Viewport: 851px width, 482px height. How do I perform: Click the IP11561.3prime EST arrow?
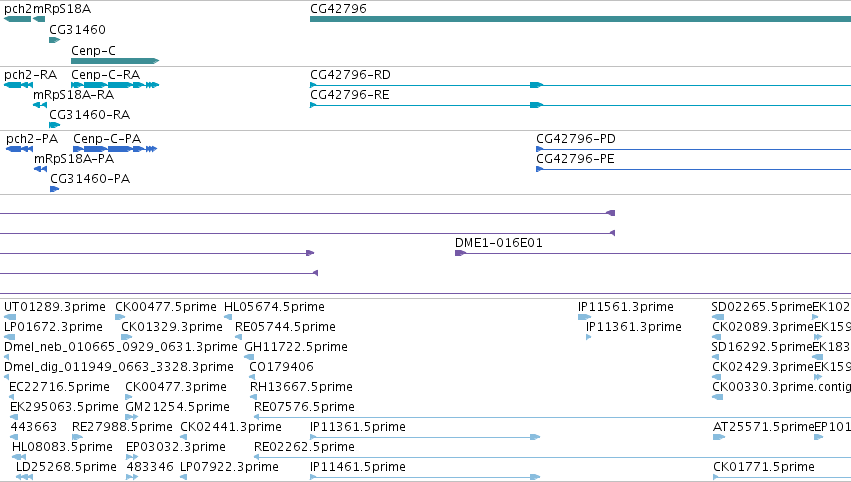tap(584, 317)
